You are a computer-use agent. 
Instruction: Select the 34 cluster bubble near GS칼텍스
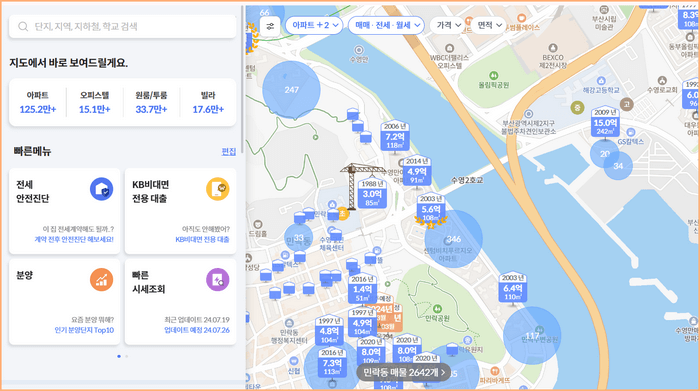click(618, 166)
